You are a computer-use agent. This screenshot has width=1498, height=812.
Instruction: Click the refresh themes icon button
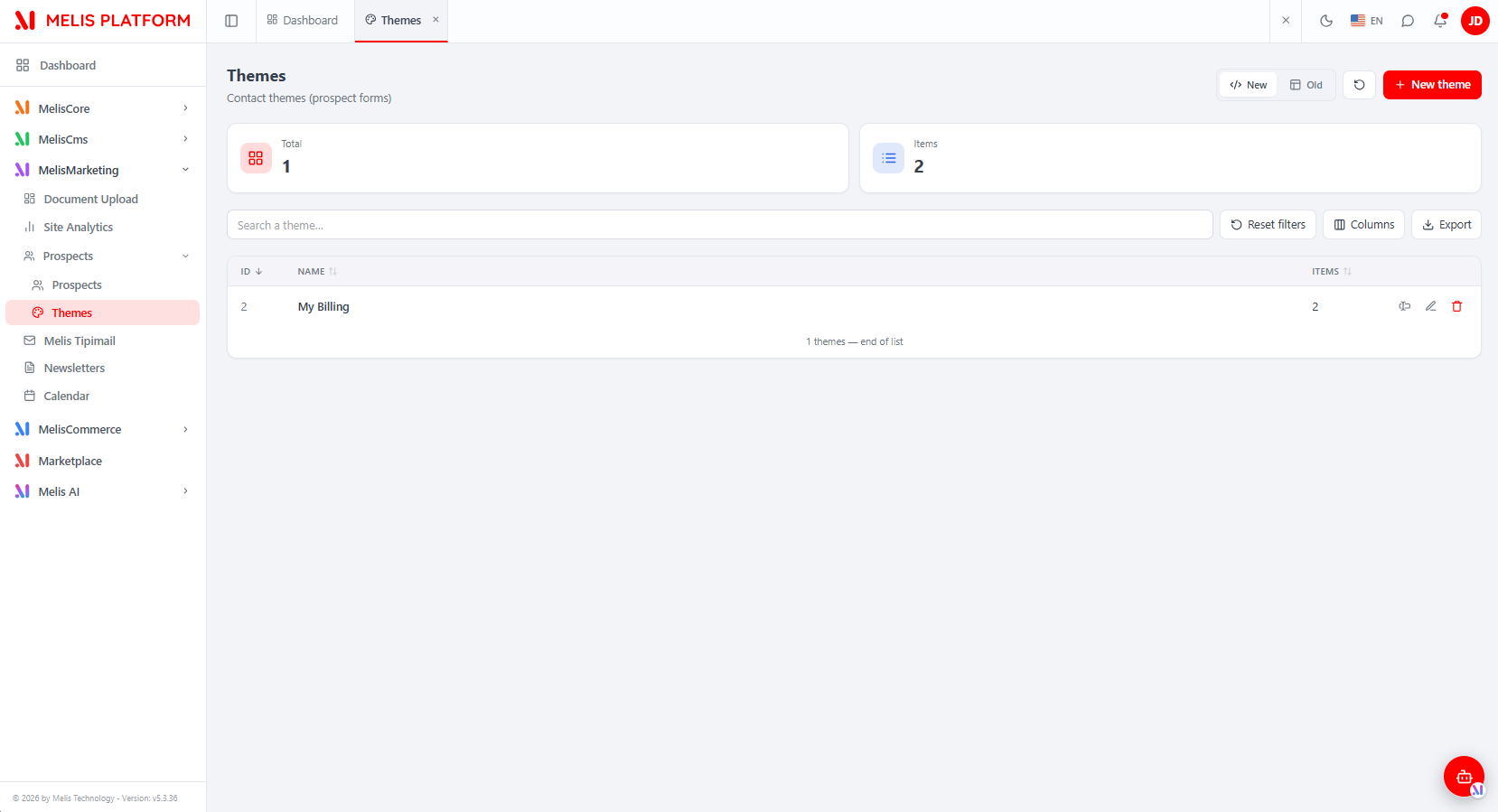[1359, 85]
